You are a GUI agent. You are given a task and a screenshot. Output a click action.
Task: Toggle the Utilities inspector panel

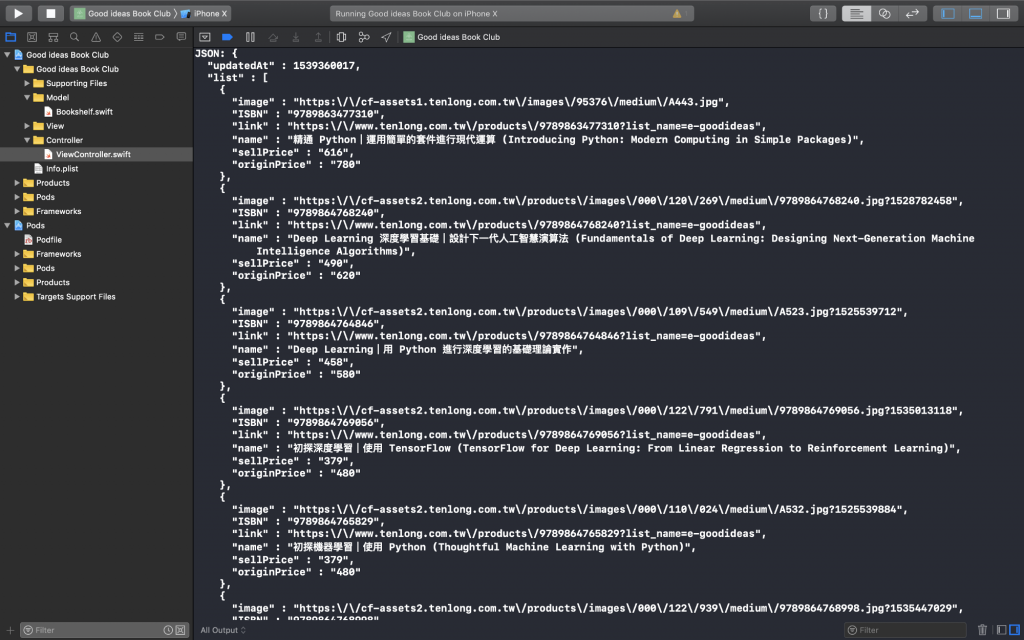click(1003, 13)
